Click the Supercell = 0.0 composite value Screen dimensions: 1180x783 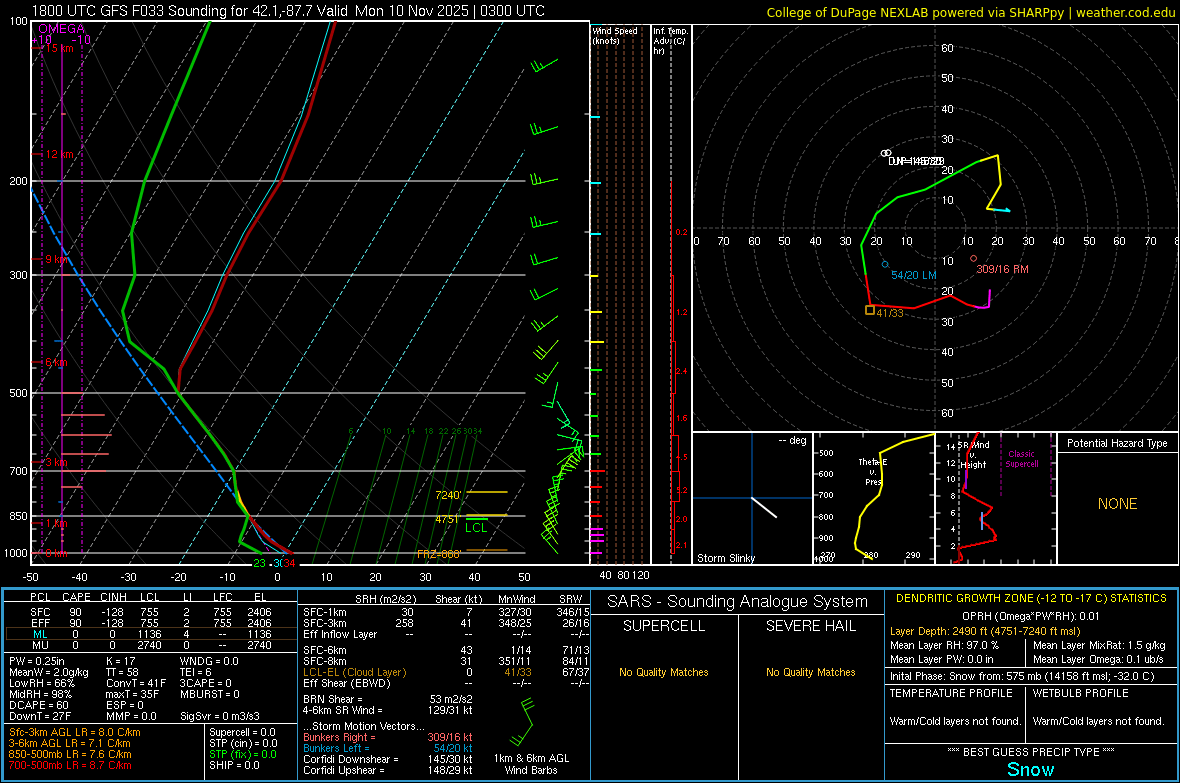[242, 732]
